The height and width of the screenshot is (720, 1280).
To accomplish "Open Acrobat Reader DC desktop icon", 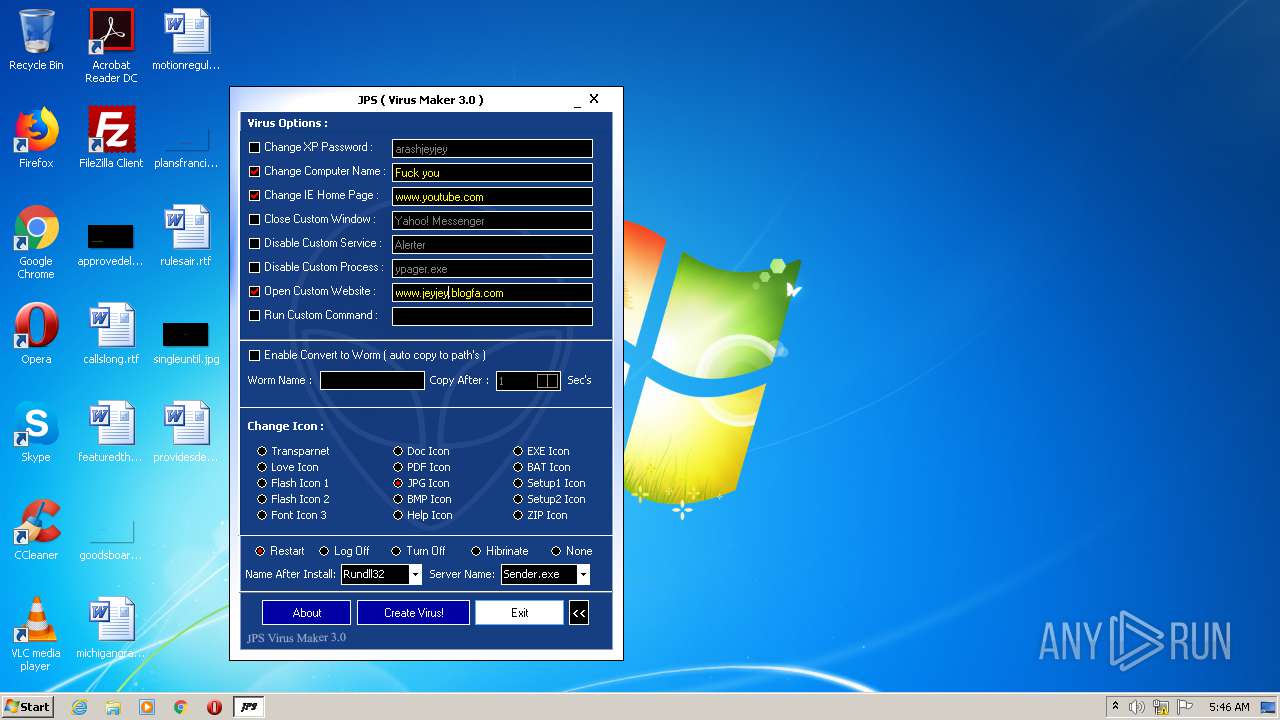I will click(111, 45).
